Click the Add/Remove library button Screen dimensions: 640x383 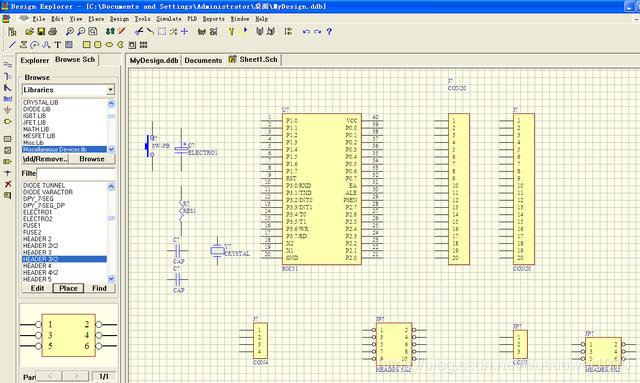pyautogui.click(x=45, y=159)
